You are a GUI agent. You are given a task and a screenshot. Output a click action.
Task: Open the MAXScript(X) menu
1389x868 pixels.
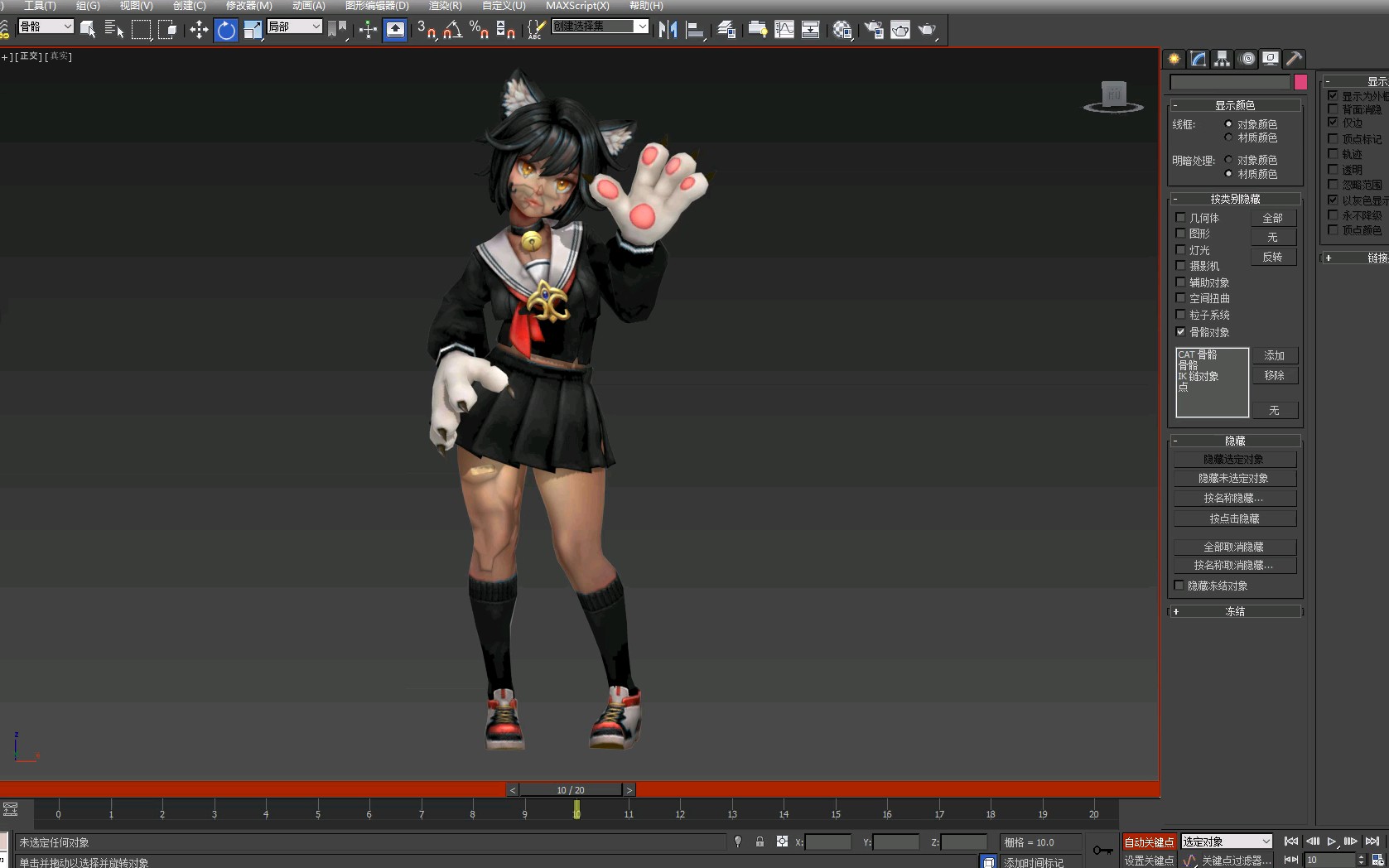click(577, 6)
